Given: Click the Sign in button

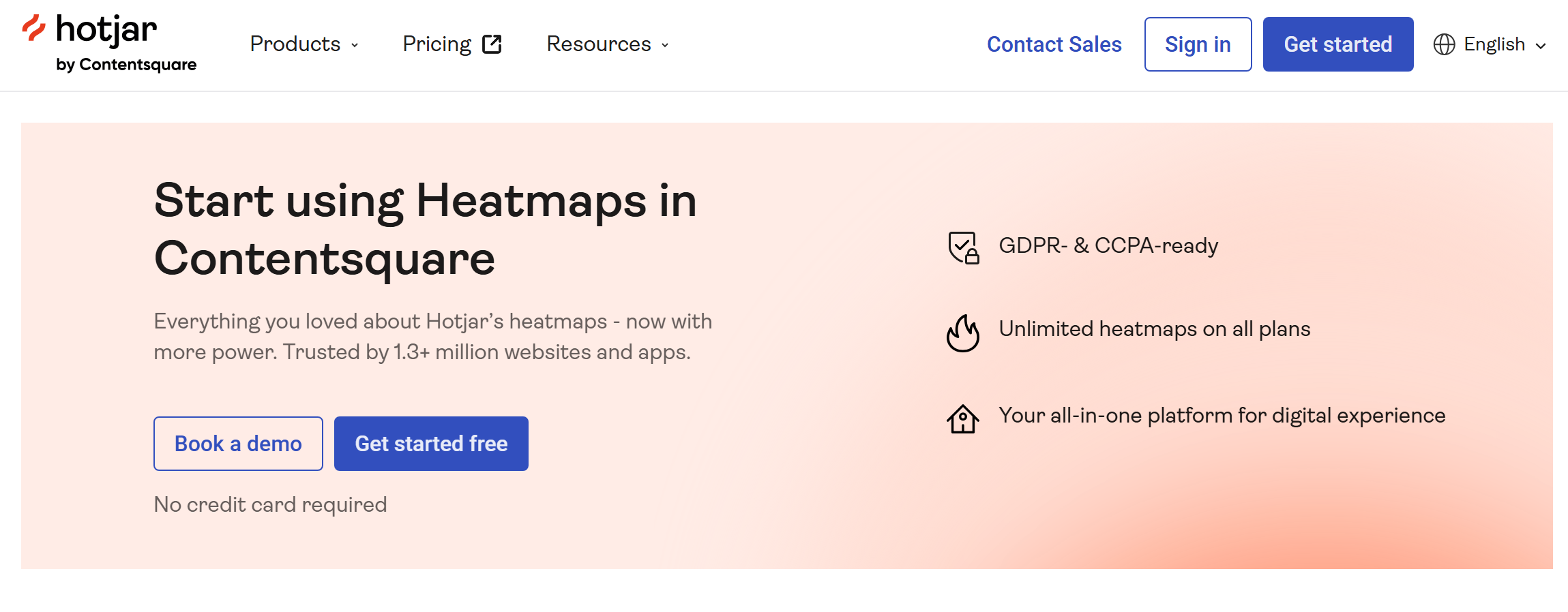Looking at the screenshot, I should click(x=1198, y=44).
